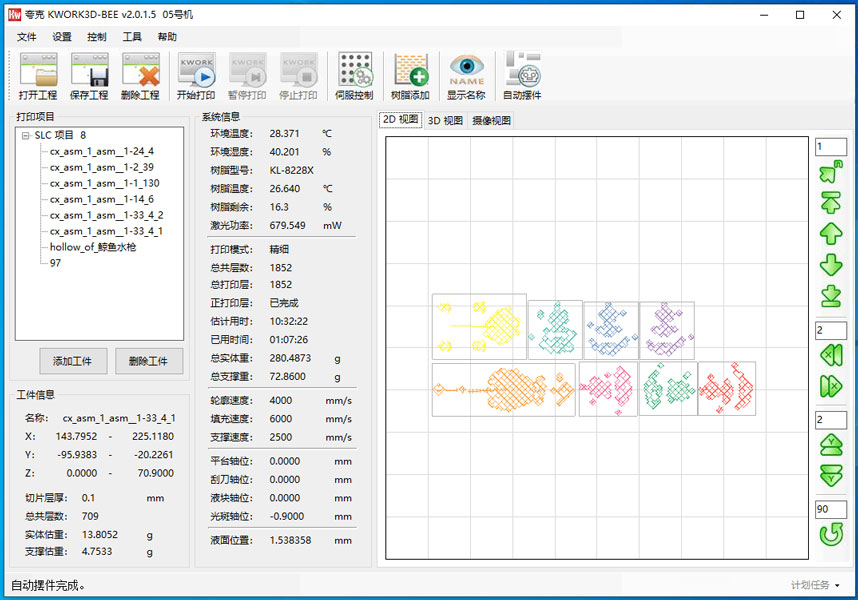Select the blue part in 2D view
The height and width of the screenshot is (600, 858).
(x=611, y=330)
